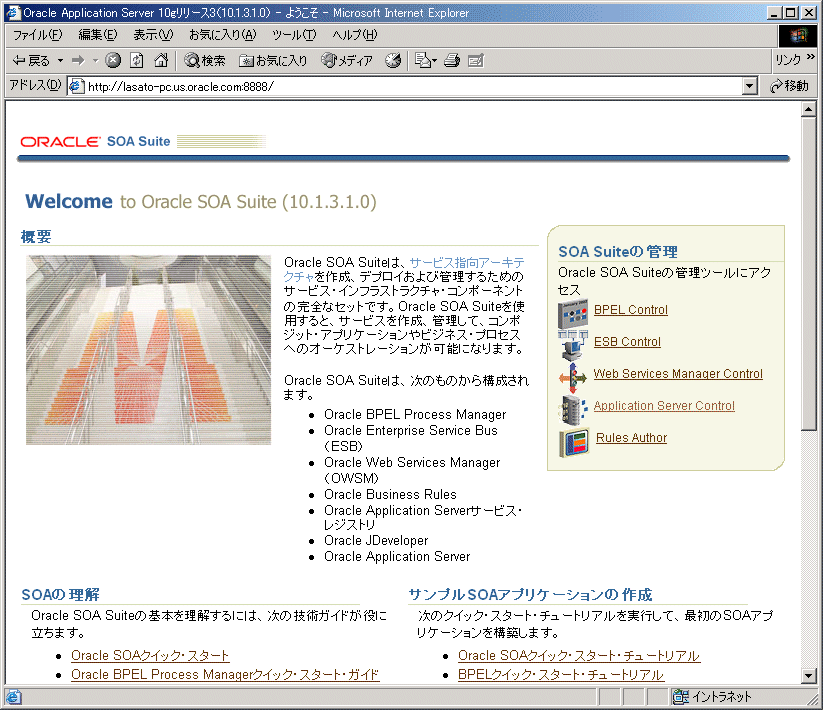
Task: Open the BPEL Control link
Action: point(630,310)
